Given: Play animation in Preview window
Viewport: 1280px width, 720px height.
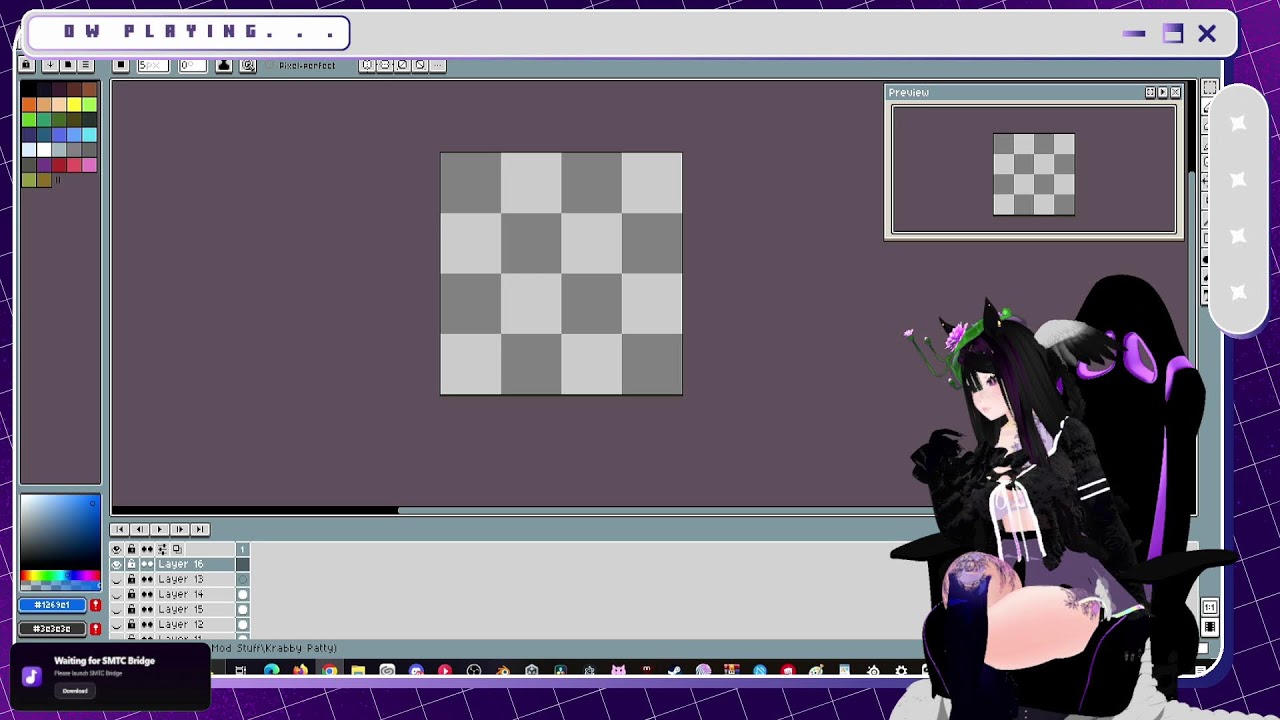Looking at the screenshot, I should pyautogui.click(x=1162, y=92).
